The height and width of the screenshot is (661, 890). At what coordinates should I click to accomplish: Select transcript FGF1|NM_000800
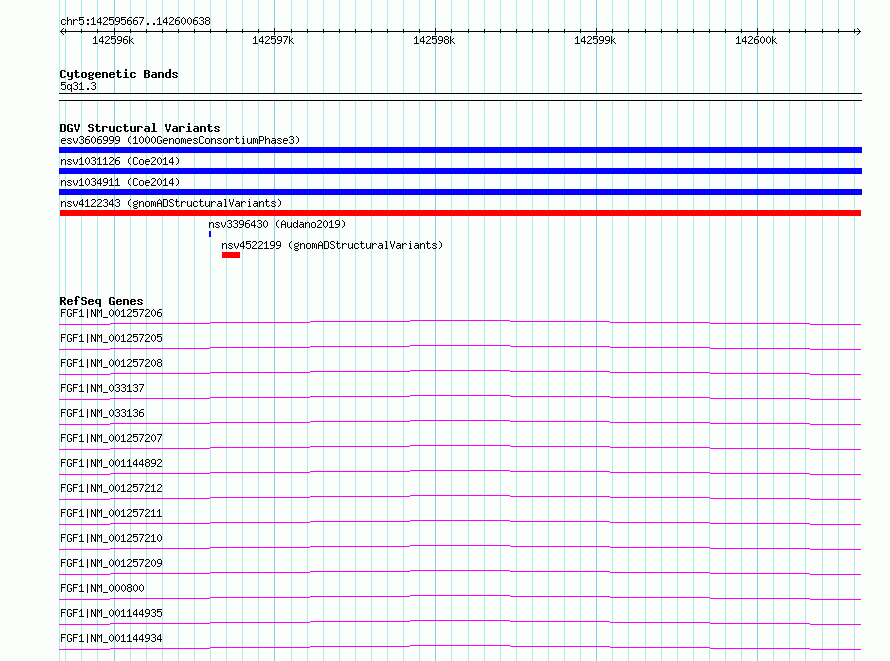(102, 588)
